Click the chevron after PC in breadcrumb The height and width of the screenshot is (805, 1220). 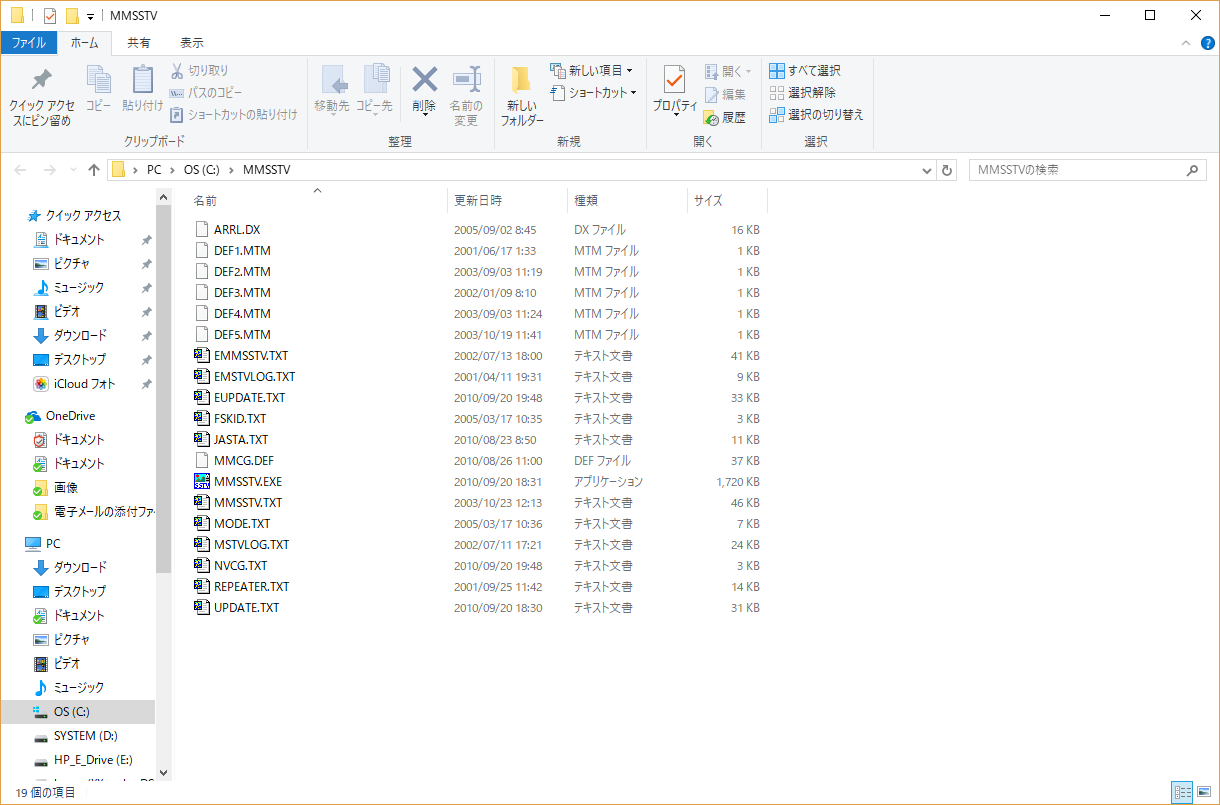coord(174,170)
